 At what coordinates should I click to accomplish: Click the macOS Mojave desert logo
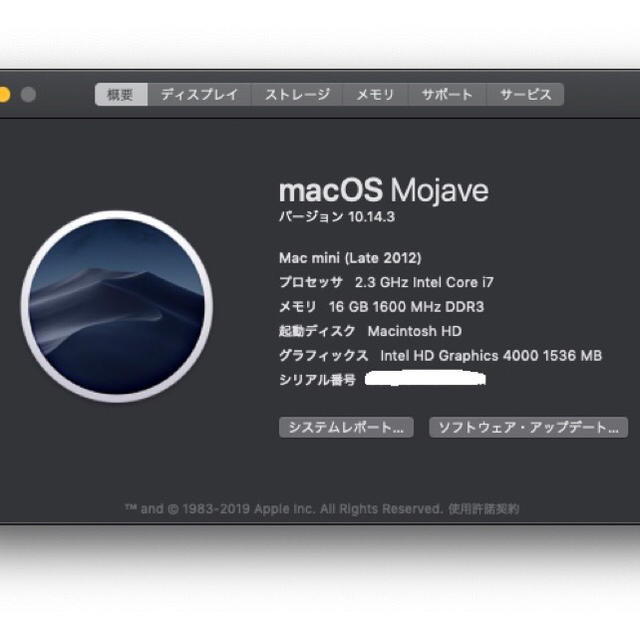(x=117, y=307)
